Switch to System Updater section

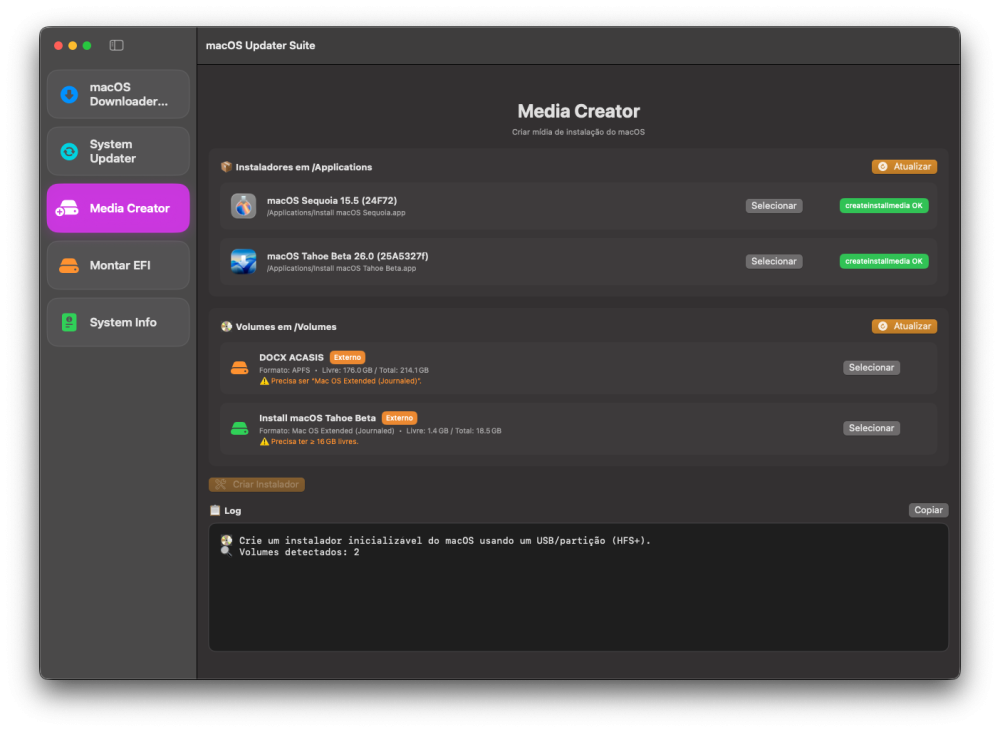click(x=118, y=152)
